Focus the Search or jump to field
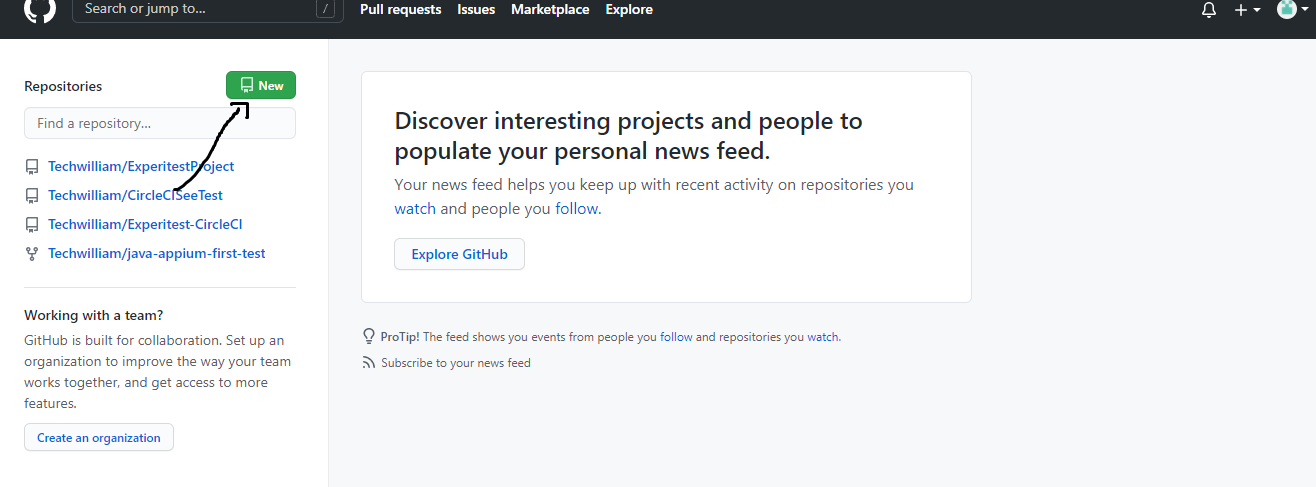 pos(208,9)
